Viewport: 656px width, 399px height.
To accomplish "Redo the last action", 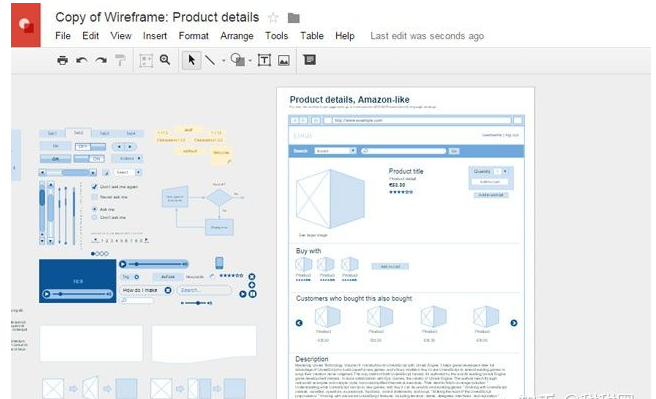I will [101, 60].
